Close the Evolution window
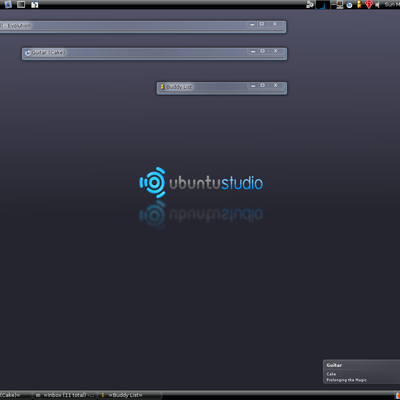This screenshot has width=400, height=400. (275, 24)
